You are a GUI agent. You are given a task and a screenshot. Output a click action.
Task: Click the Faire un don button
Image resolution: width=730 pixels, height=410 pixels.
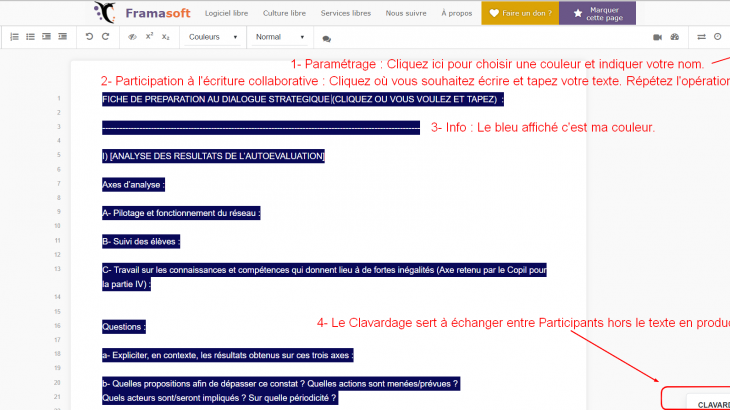tap(520, 13)
